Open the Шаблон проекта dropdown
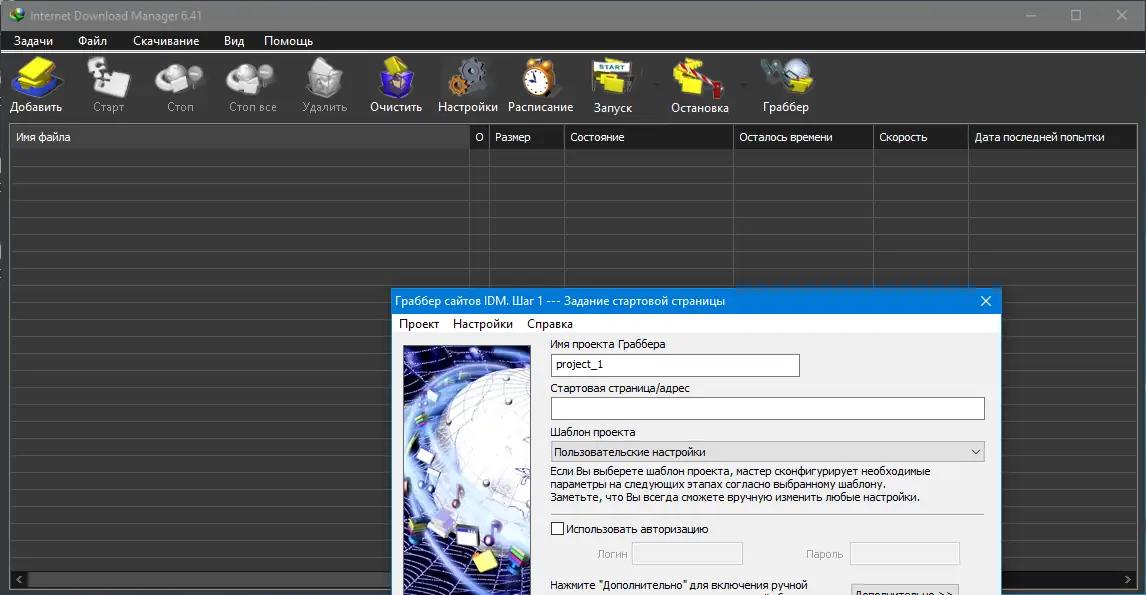 click(767, 451)
